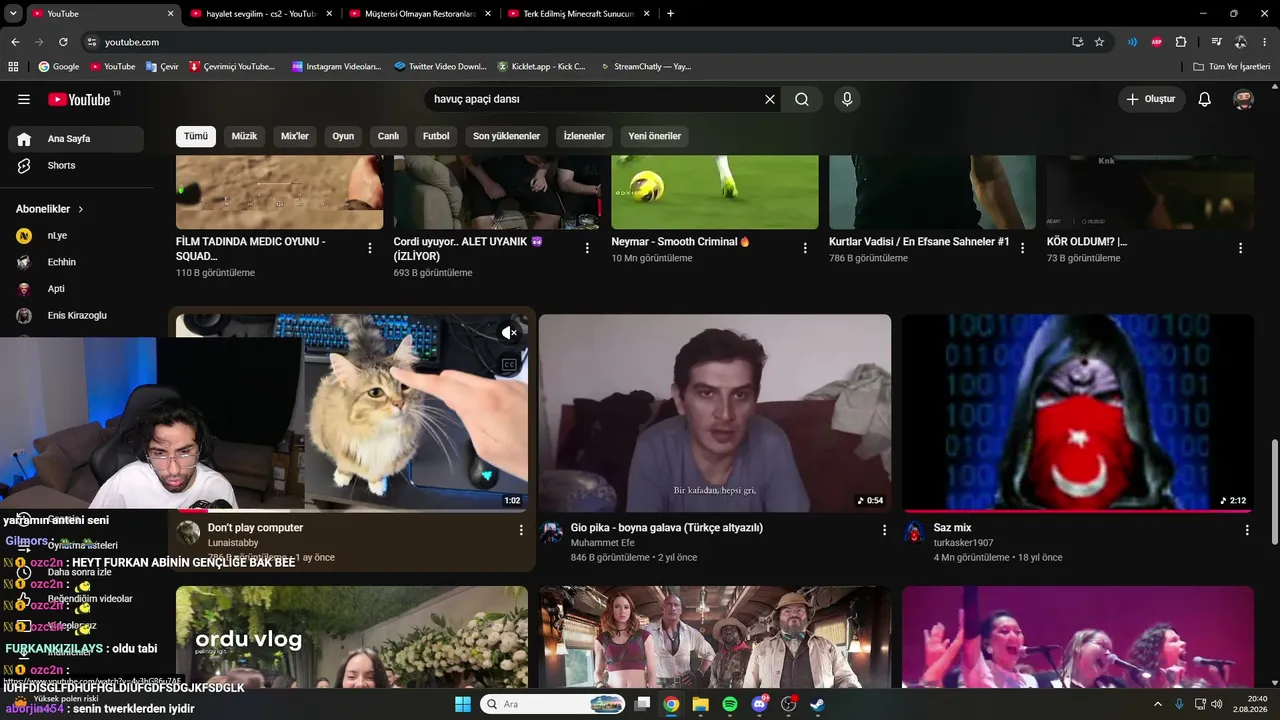The image size is (1280, 720).
Task: Switch to the Terk Edilmiş Minecraft tab
Action: point(579,14)
